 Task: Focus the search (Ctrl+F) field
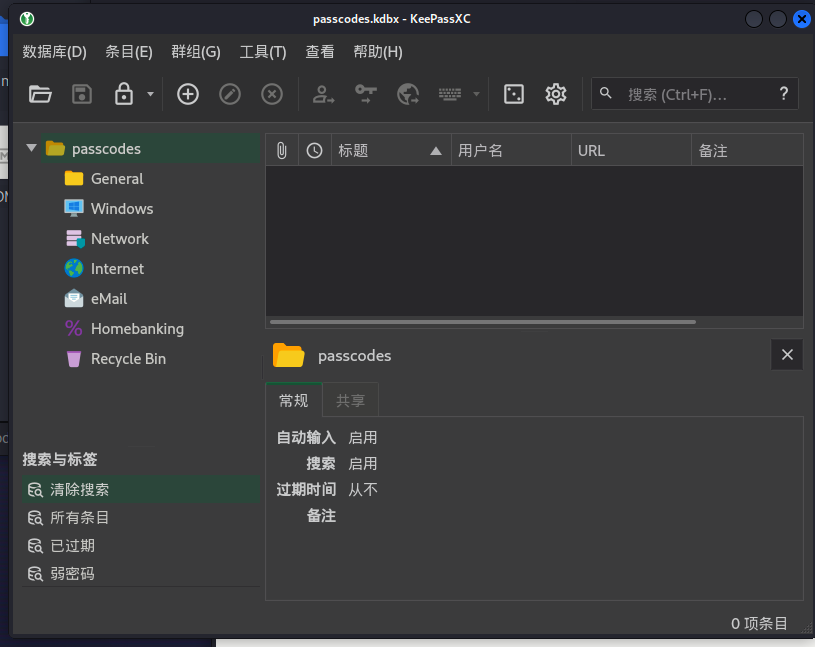695,94
